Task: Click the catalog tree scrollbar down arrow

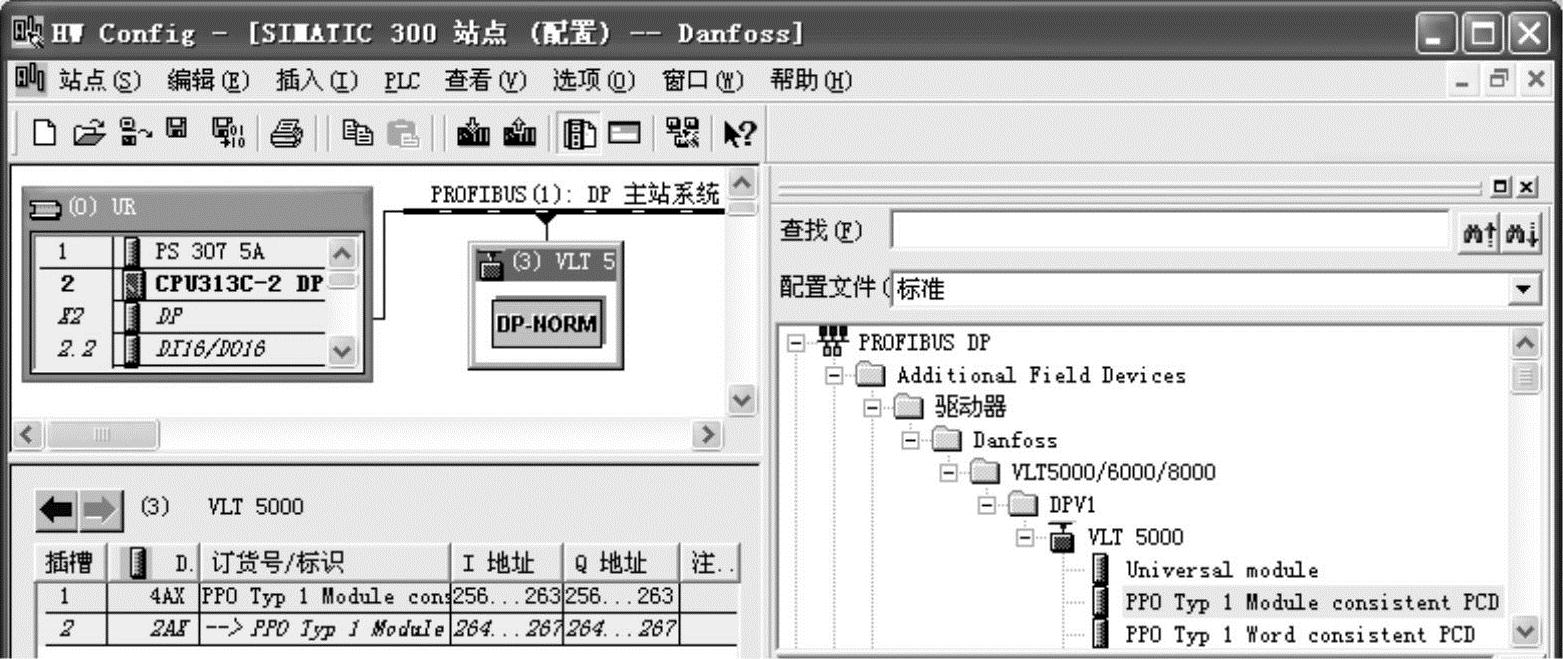Action: tap(1525, 633)
